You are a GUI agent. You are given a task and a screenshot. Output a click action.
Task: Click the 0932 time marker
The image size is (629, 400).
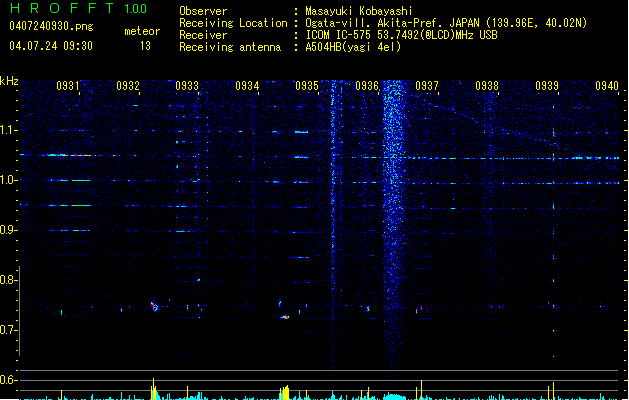click(x=128, y=86)
